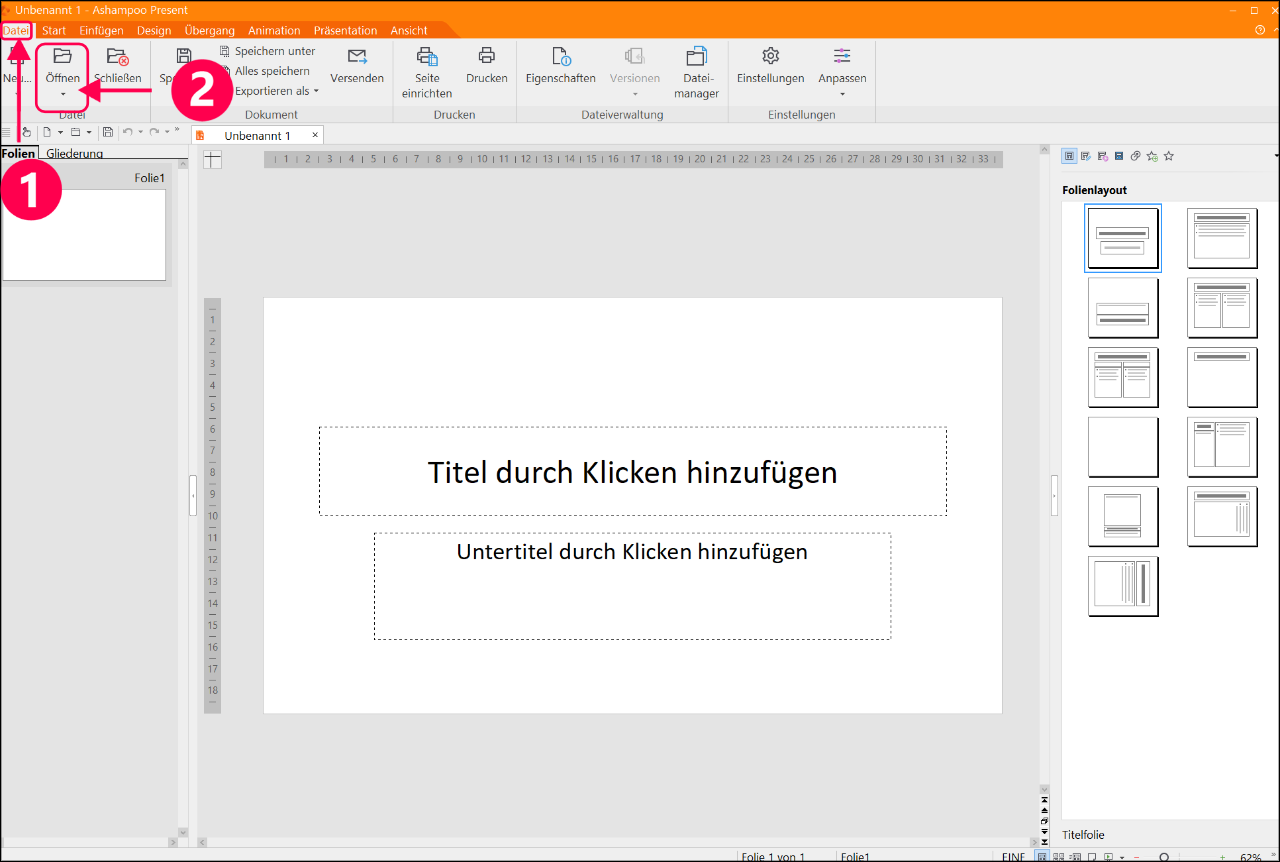Click the help question mark icon
Image resolution: width=1280 pixels, height=862 pixels.
1260,30
